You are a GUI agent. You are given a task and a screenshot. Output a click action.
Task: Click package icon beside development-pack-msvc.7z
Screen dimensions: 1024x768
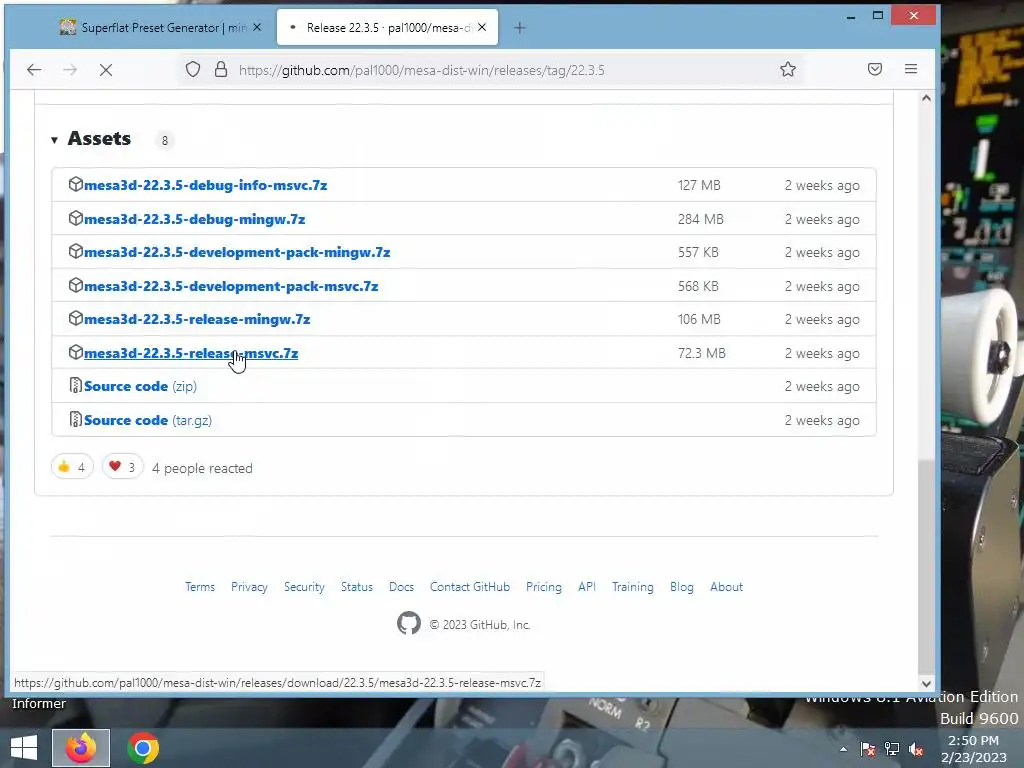(x=76, y=285)
